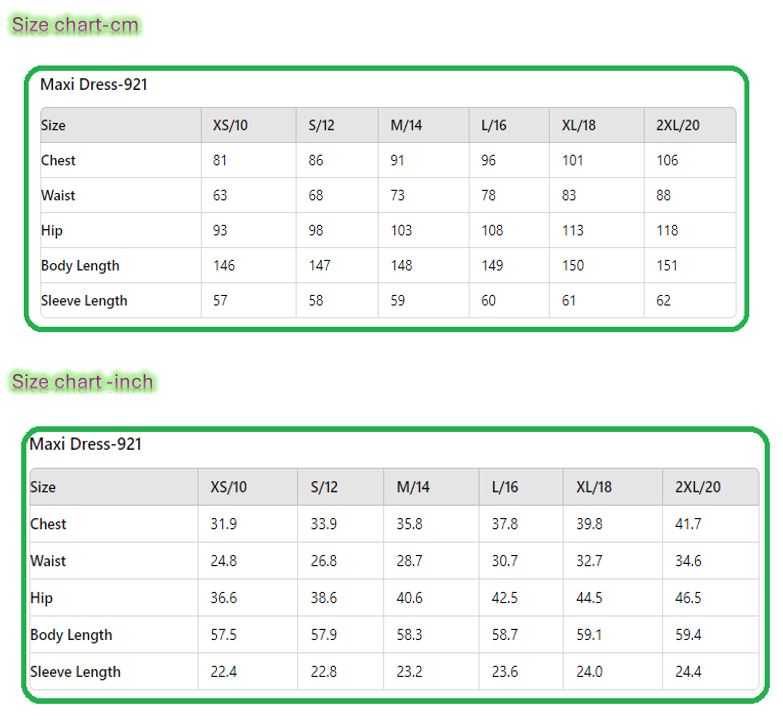Select the Maxi Dress-921 title in inch chart
The image size is (783, 721).
(86, 444)
